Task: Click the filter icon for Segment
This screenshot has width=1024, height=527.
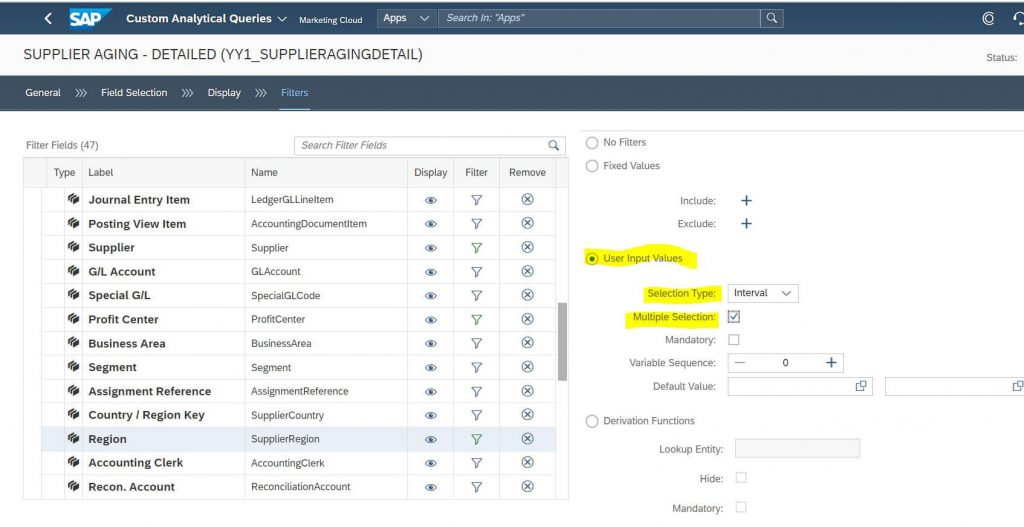Action: coord(477,367)
